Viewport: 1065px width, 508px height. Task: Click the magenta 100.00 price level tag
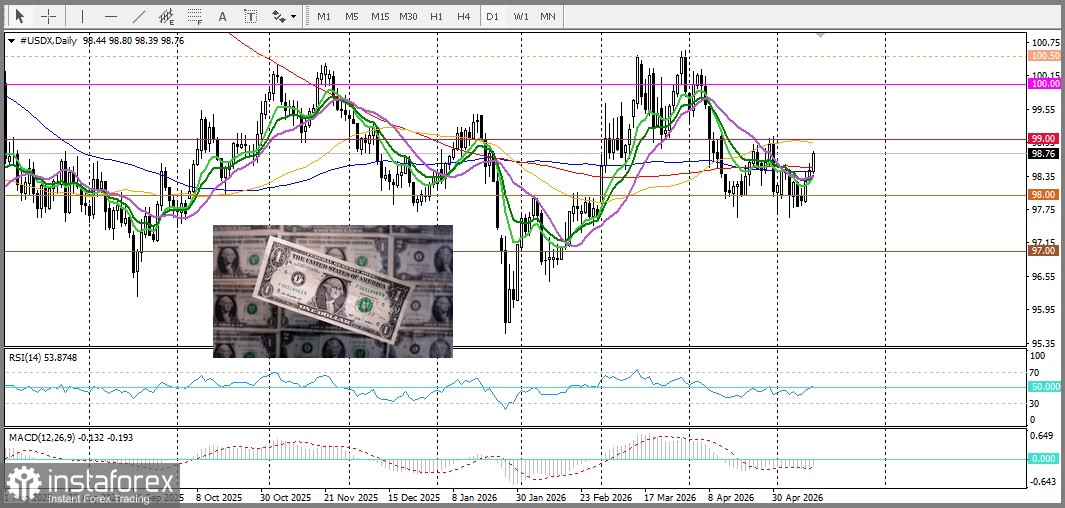(x=1045, y=84)
